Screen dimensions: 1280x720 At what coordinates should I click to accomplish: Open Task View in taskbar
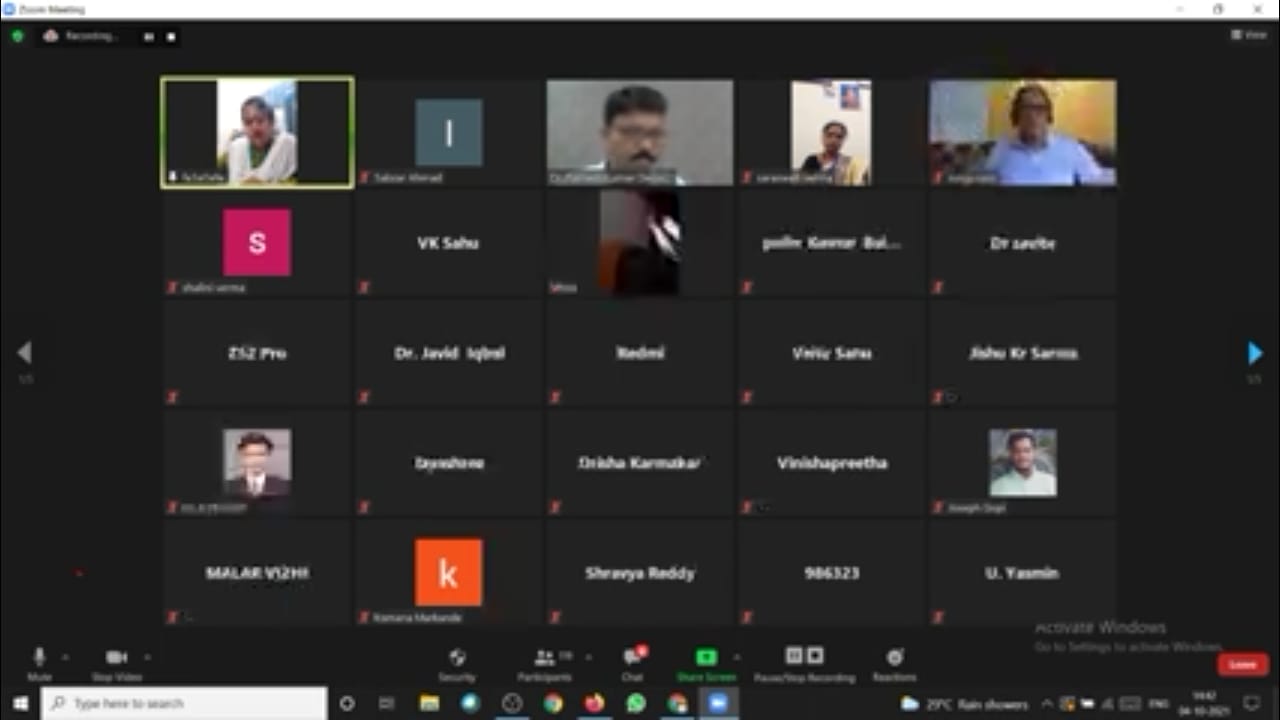point(387,703)
